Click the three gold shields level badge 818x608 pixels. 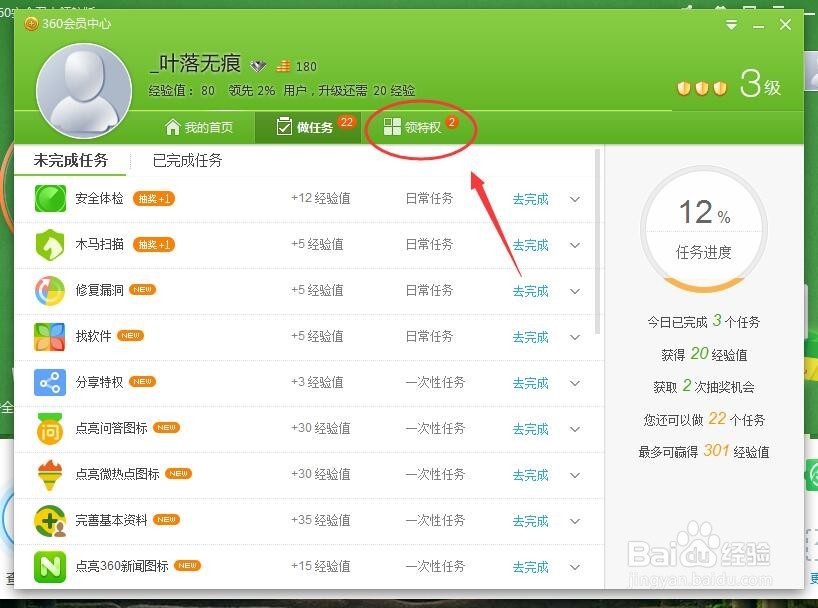click(702, 88)
